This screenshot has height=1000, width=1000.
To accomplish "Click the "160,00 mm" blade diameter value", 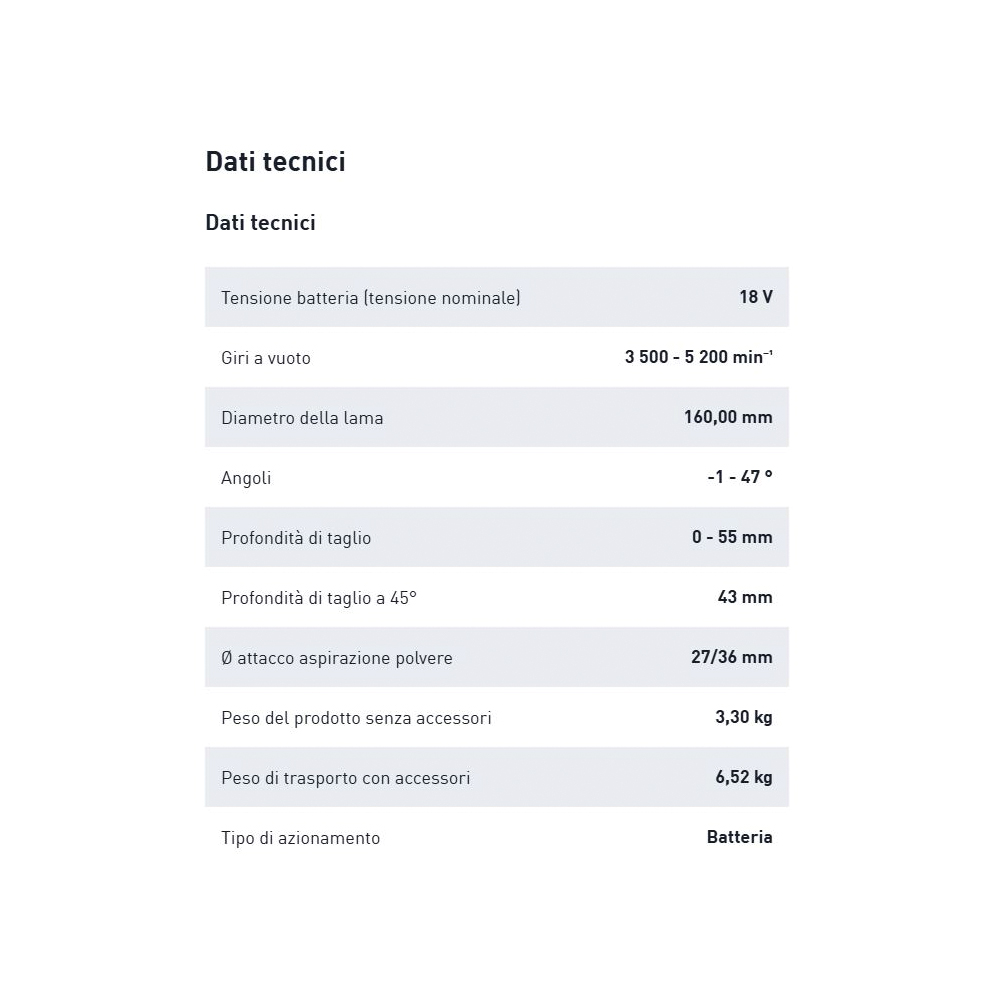I will [728, 417].
